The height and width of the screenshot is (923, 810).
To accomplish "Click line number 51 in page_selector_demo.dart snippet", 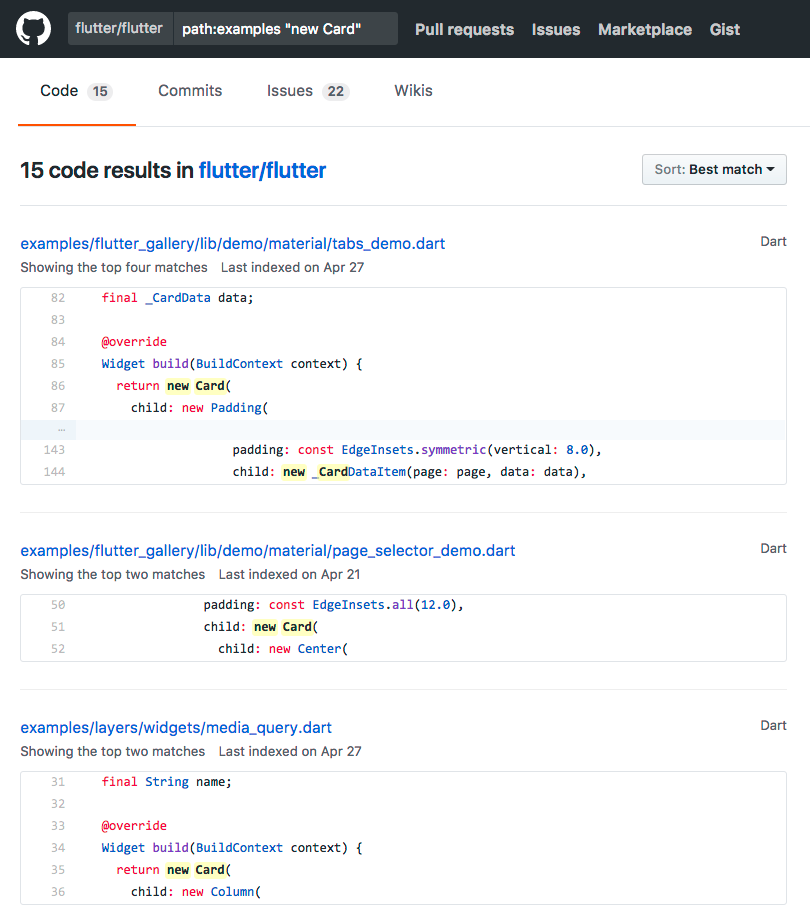I will (58, 626).
